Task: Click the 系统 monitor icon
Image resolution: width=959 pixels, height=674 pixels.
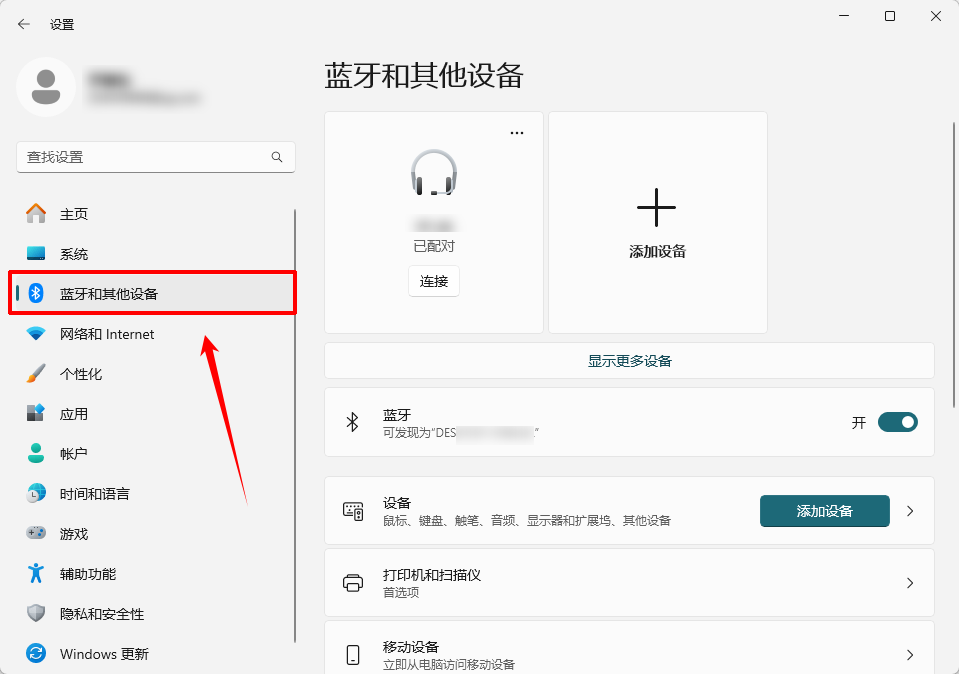Action: pos(36,253)
